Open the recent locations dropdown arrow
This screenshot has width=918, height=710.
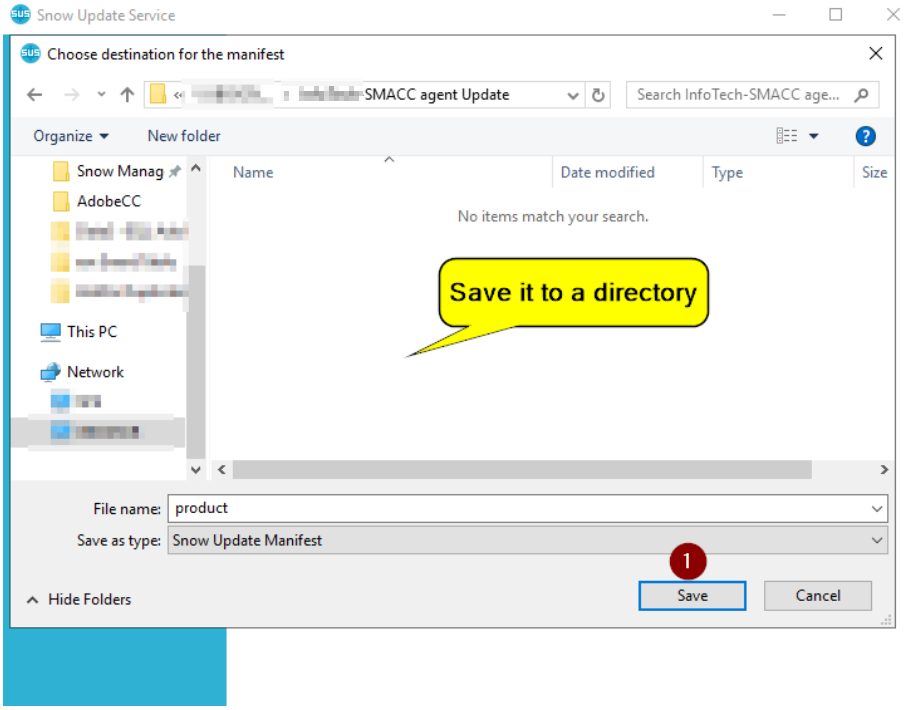(x=101, y=94)
